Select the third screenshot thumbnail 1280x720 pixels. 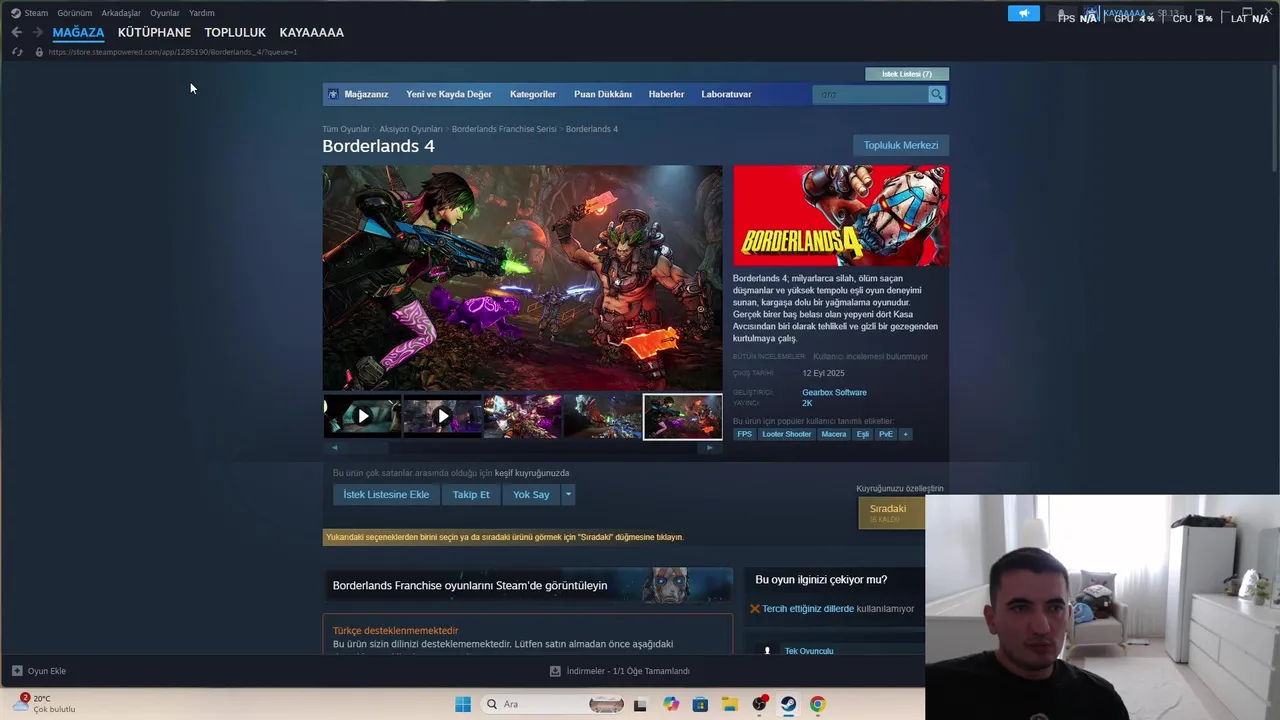coord(522,416)
